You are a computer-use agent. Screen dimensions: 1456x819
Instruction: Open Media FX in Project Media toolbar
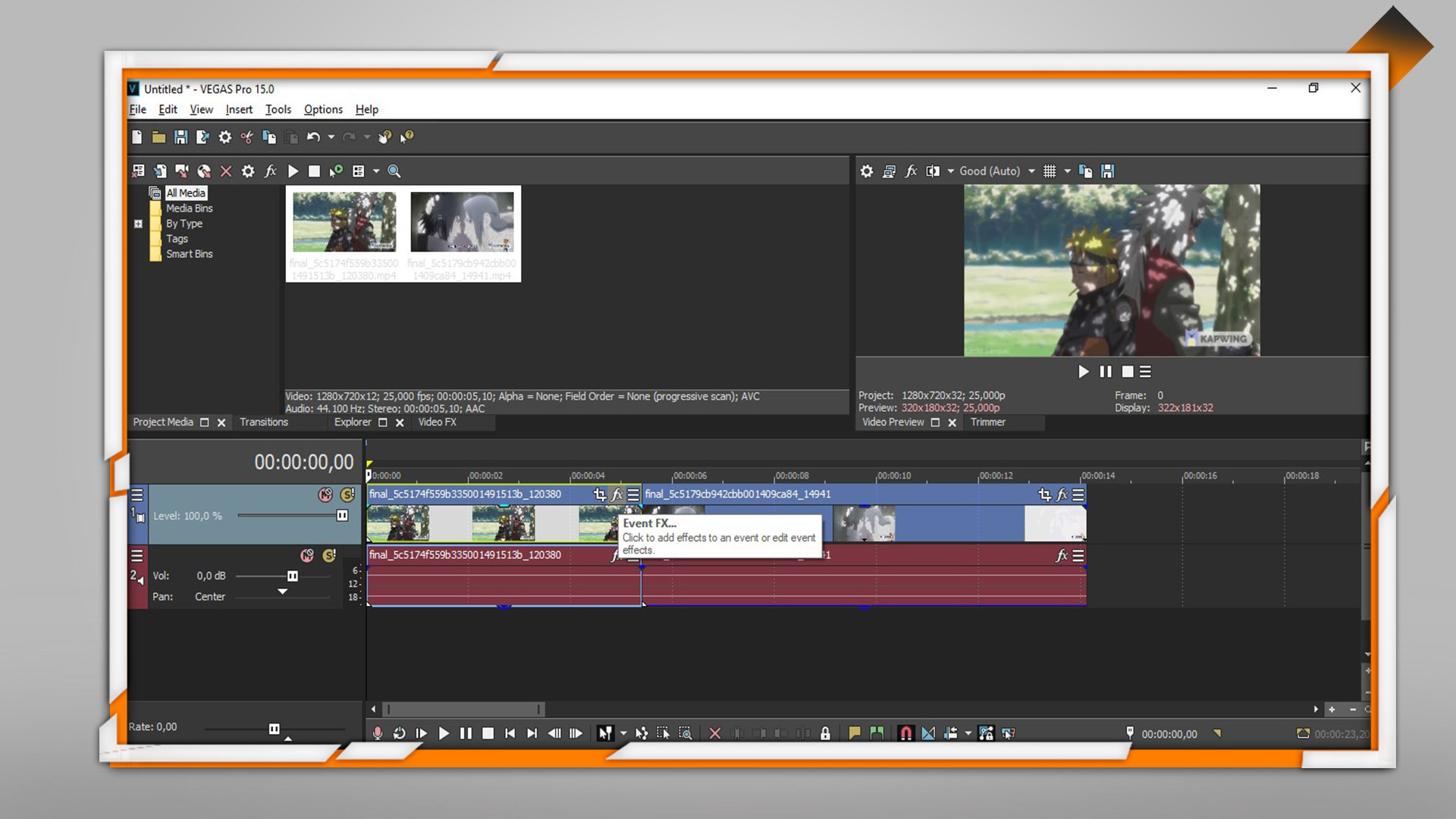coord(271,171)
